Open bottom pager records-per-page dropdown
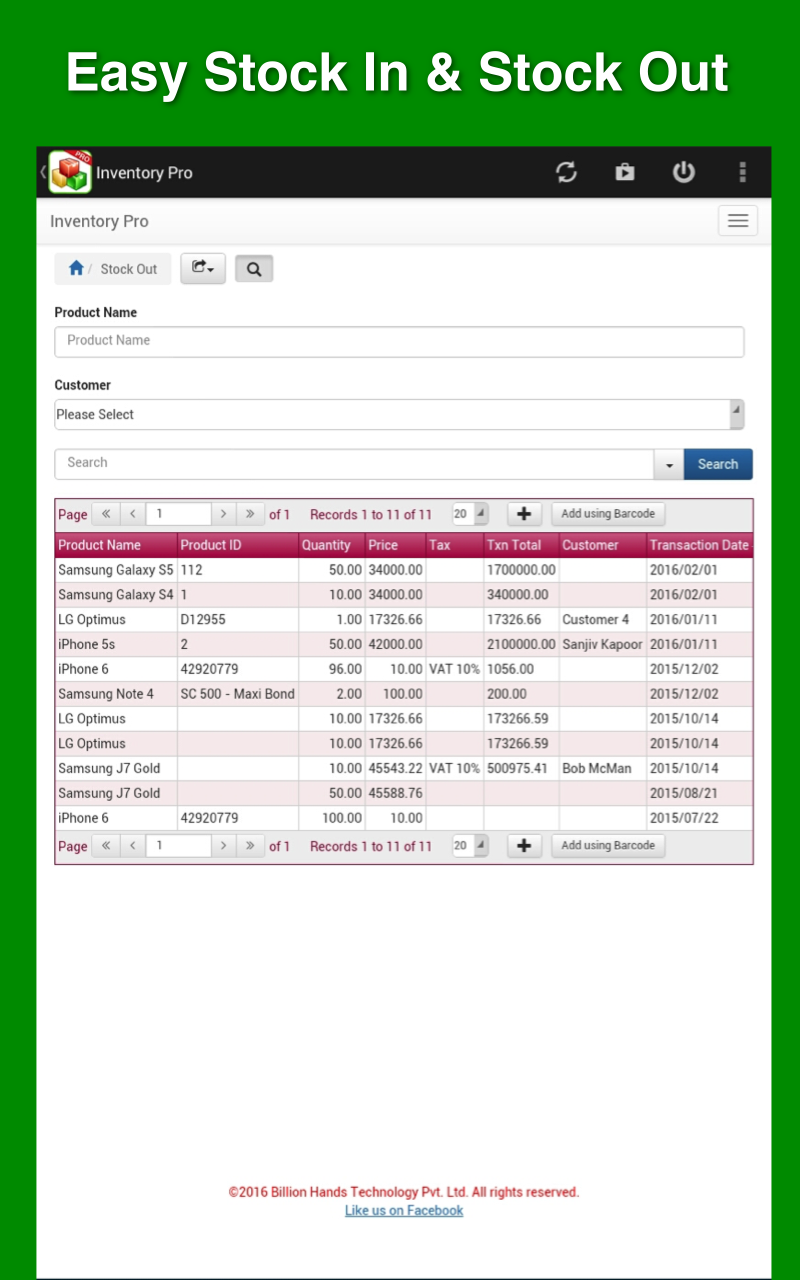Image resolution: width=800 pixels, height=1280 pixels. pyautogui.click(x=470, y=846)
